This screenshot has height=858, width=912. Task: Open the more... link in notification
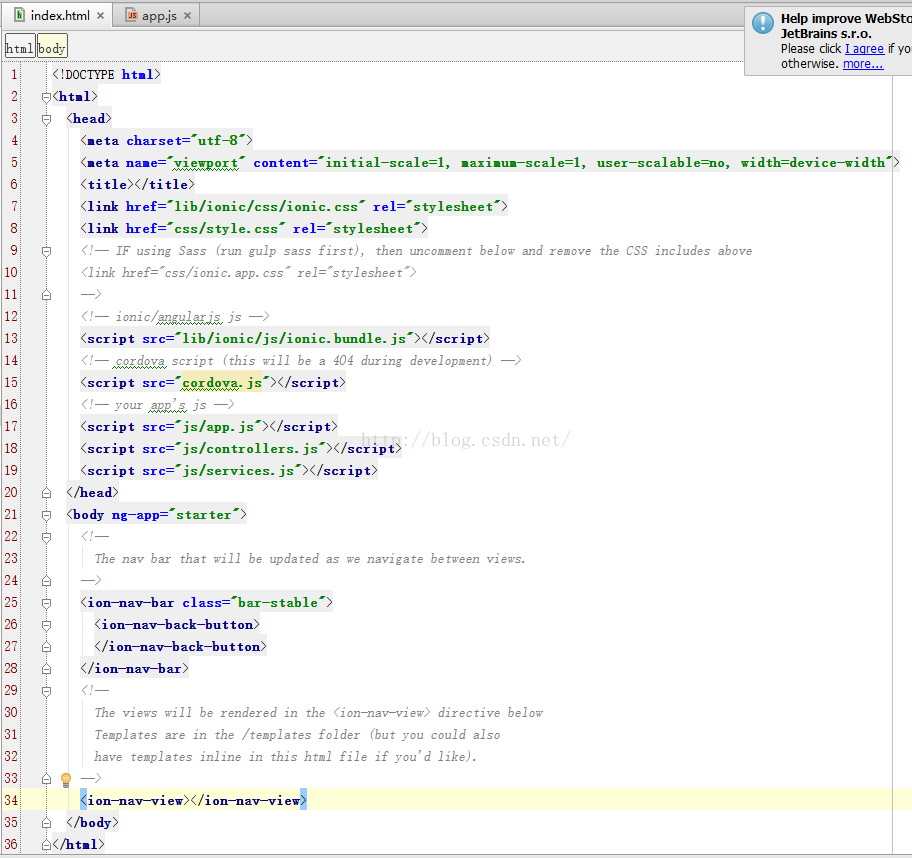coord(863,64)
